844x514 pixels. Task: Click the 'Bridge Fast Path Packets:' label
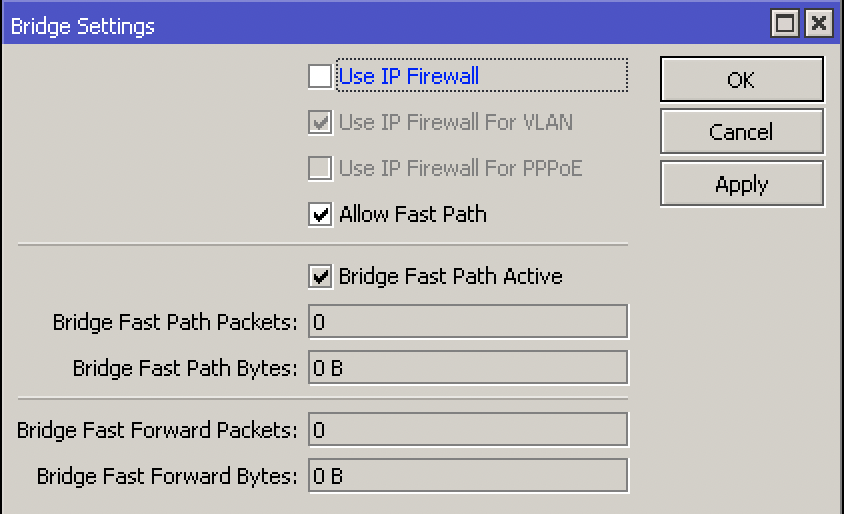175,323
